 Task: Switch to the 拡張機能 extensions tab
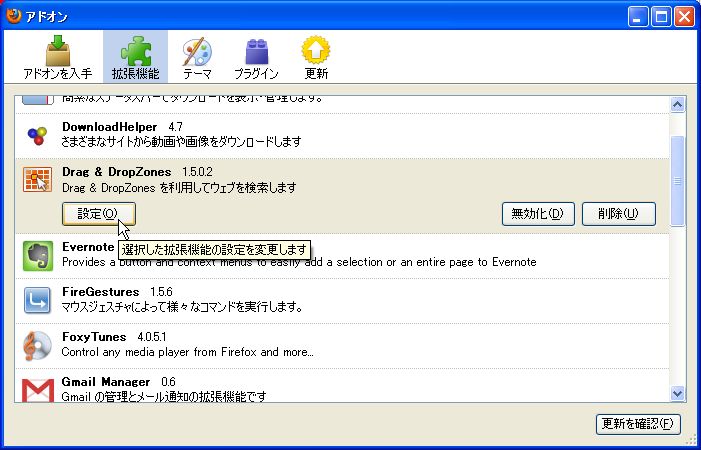tap(135, 58)
